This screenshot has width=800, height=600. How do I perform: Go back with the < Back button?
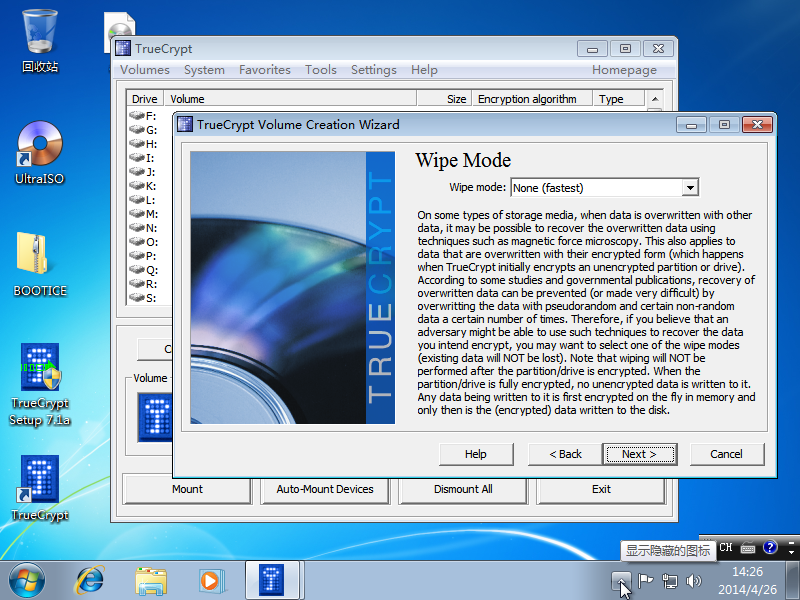click(565, 454)
